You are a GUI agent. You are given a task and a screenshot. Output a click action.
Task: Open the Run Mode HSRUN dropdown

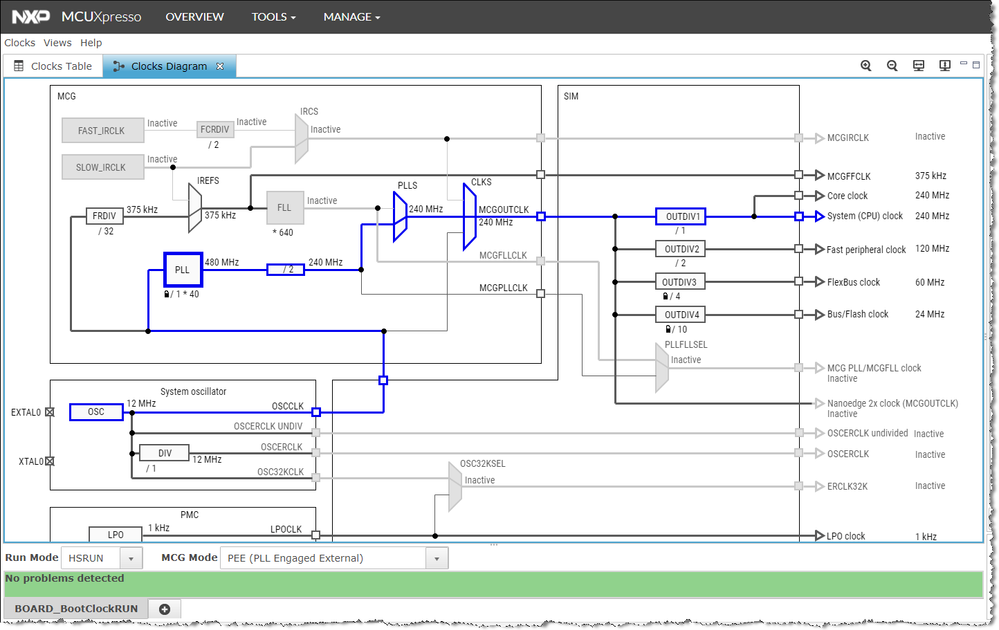click(x=102, y=558)
